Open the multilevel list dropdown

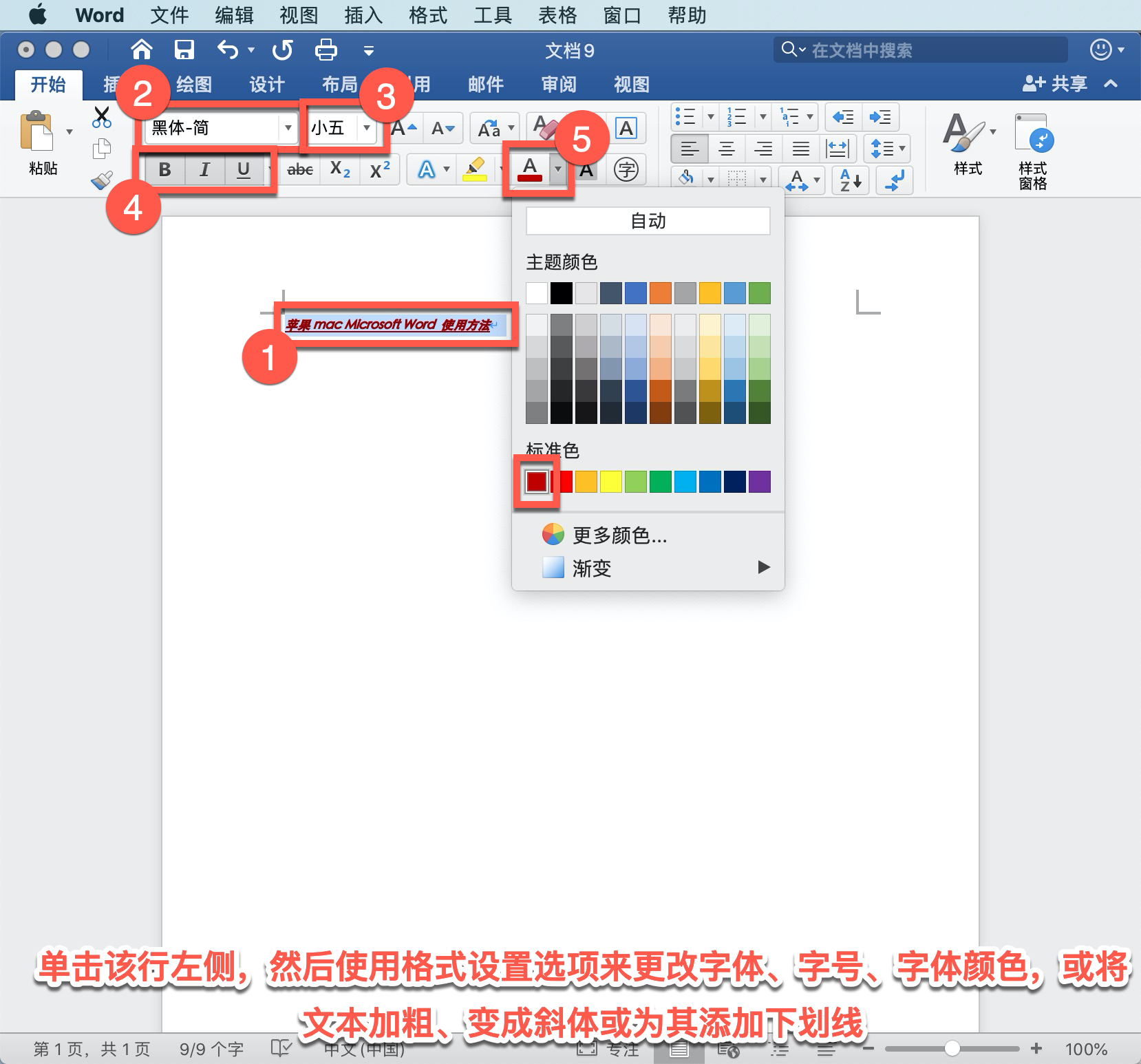(810, 116)
